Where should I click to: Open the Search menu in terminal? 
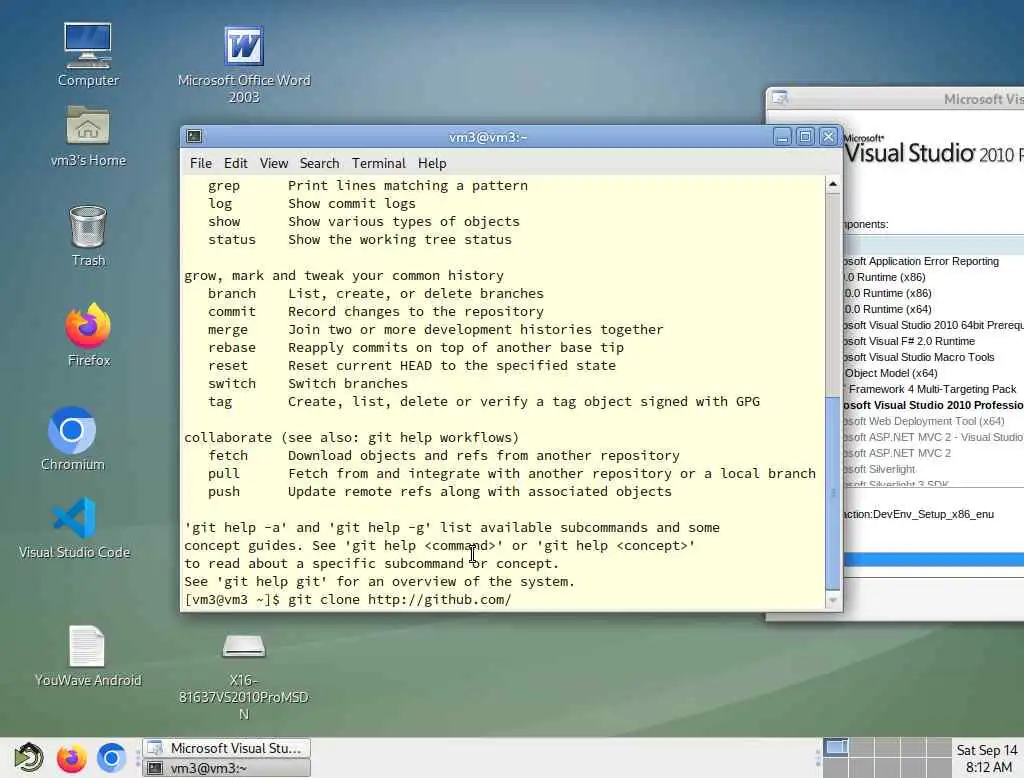[x=319, y=163]
